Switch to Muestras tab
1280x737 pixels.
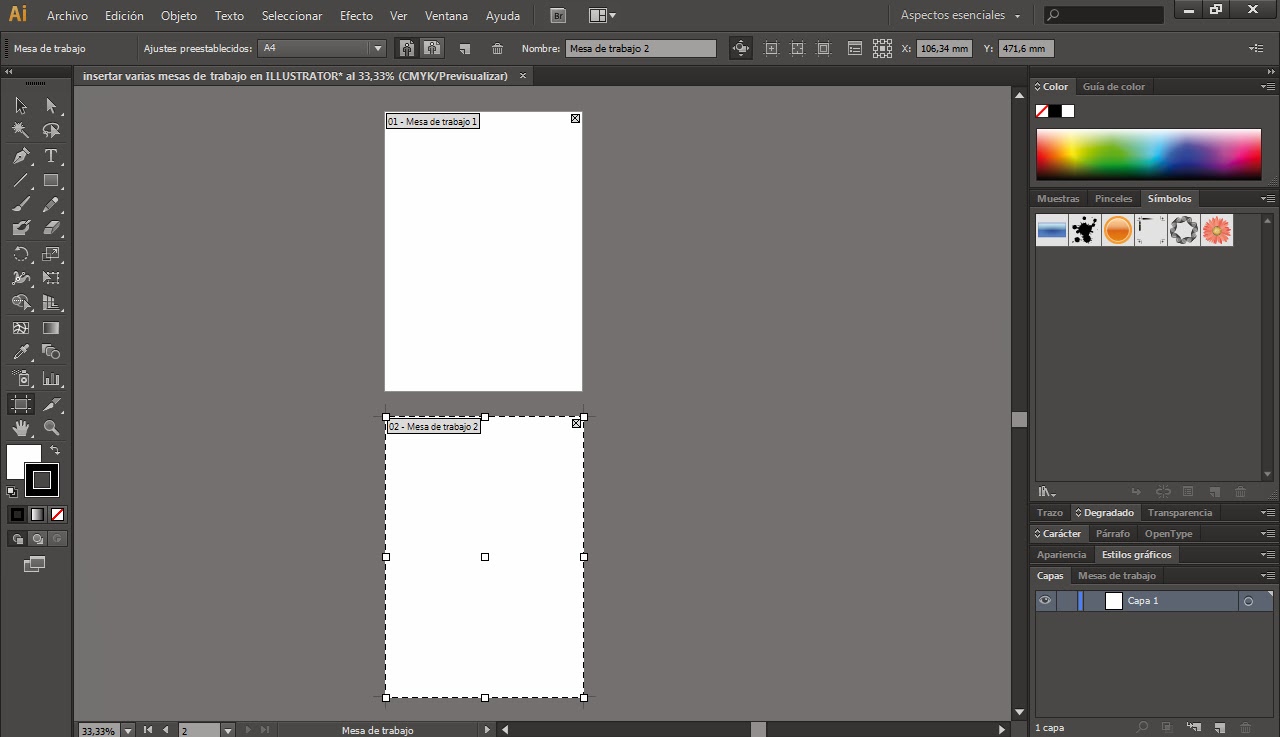click(1058, 199)
